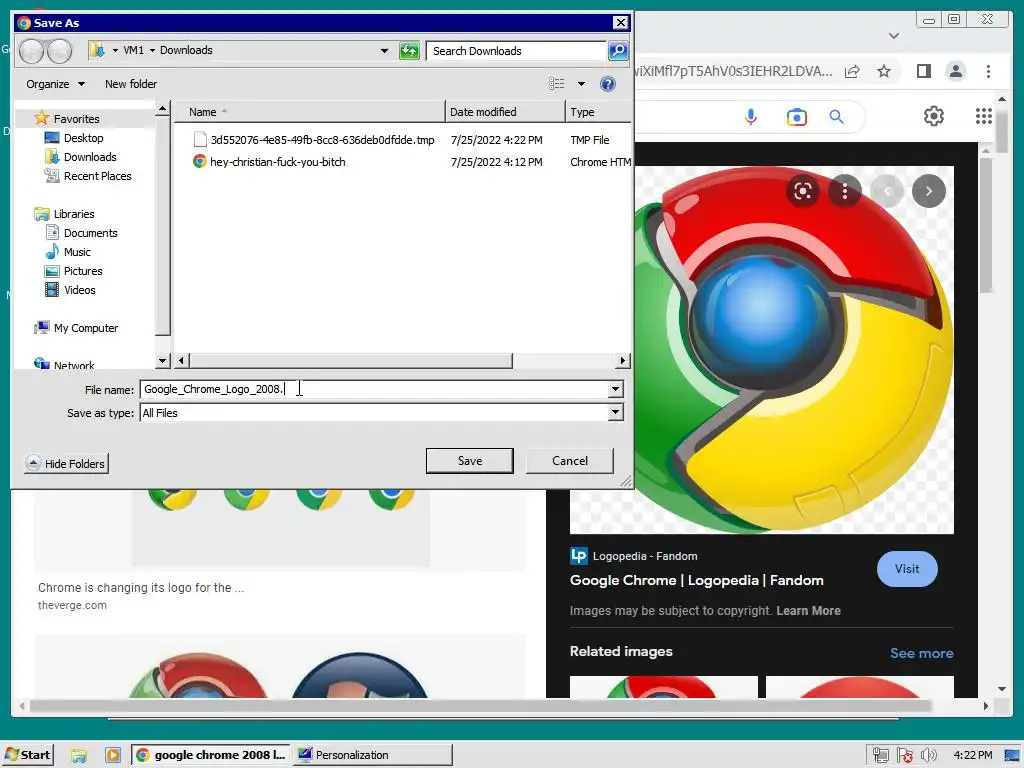Open Chrome's three-dot menu
The image size is (1024, 768).
988,71
